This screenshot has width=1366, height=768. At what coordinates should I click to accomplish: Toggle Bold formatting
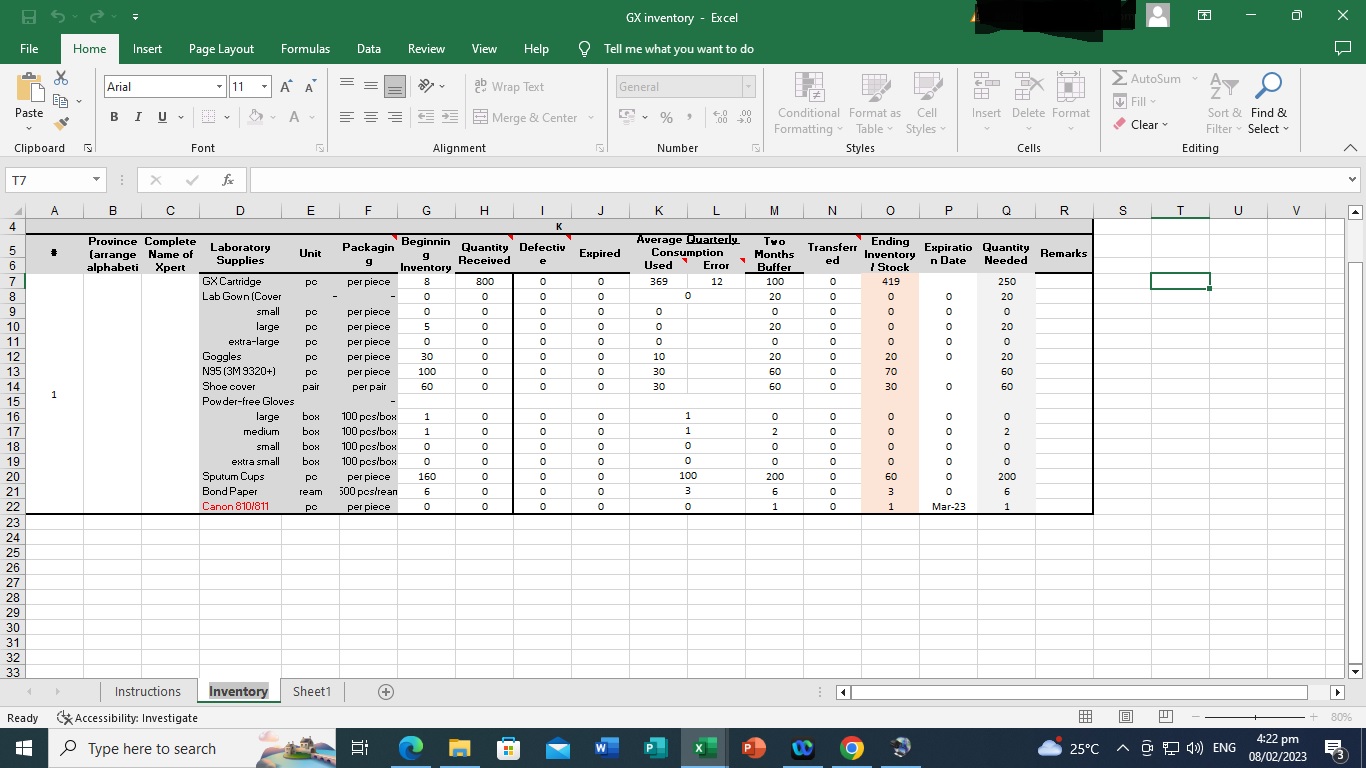click(114, 117)
